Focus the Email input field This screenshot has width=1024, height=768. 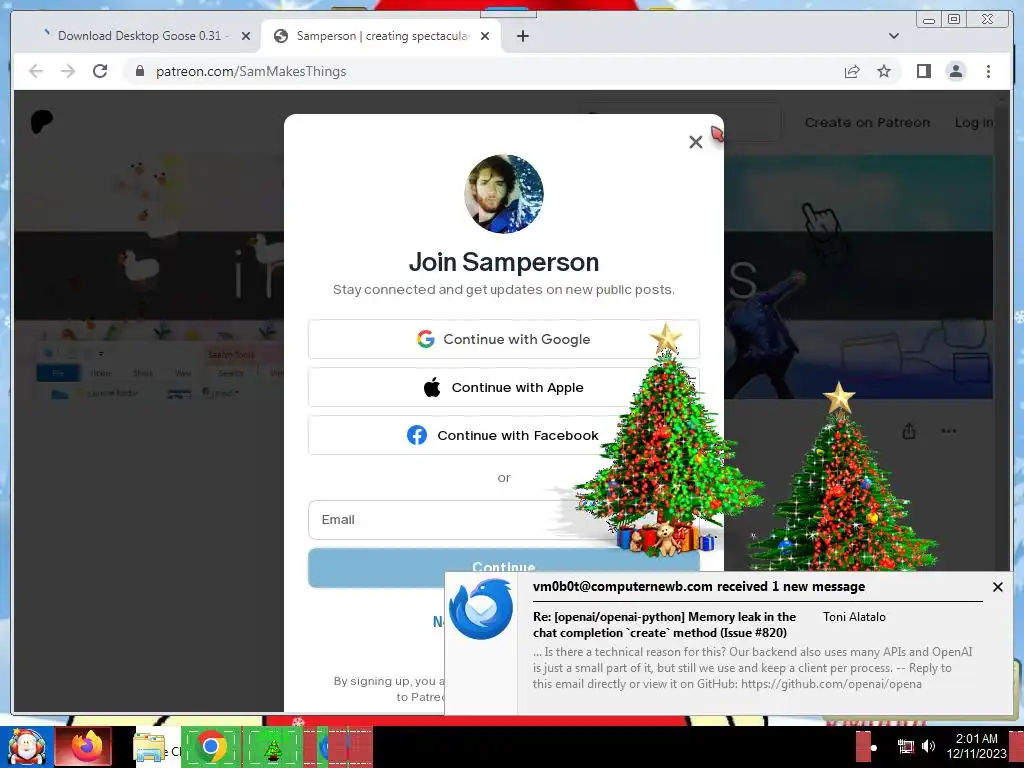pos(504,520)
